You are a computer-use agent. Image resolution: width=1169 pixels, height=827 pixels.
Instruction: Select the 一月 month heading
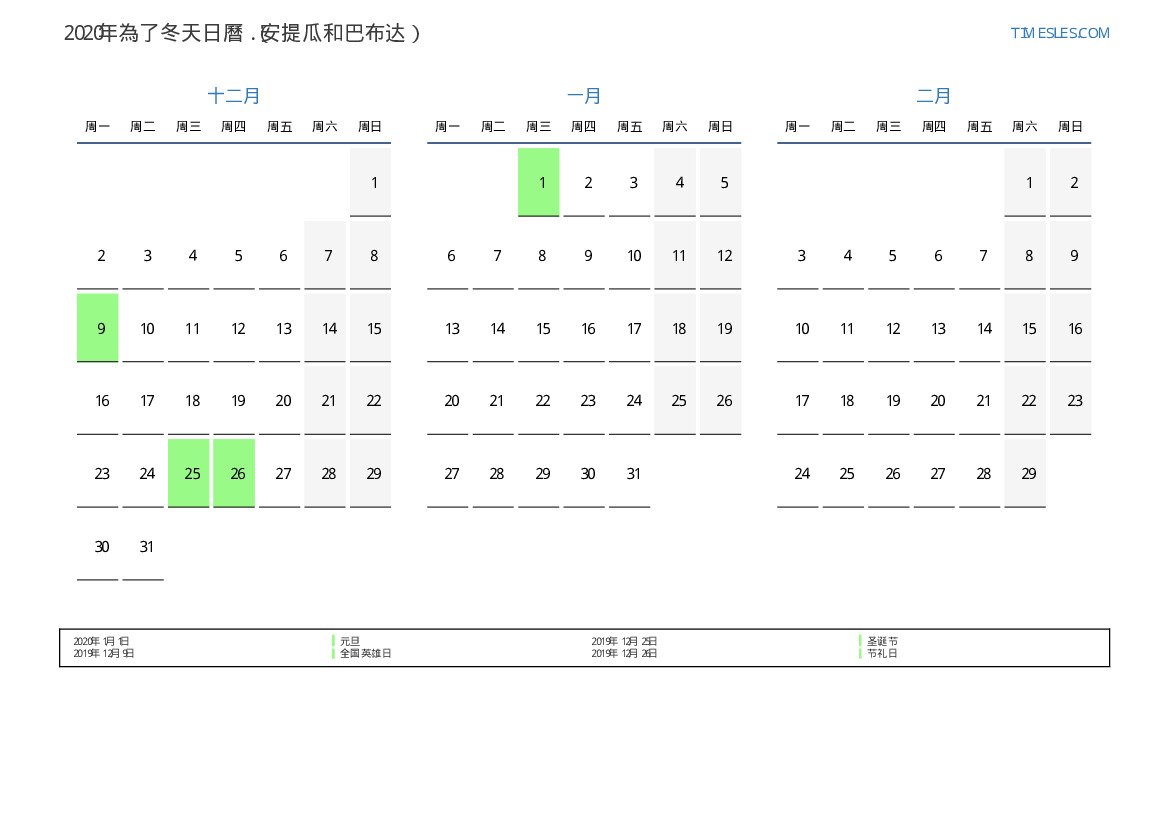584,96
